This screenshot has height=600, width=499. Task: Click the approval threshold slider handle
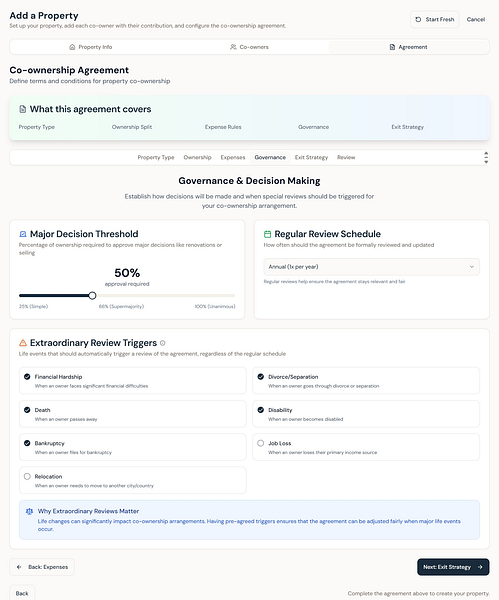point(92,295)
